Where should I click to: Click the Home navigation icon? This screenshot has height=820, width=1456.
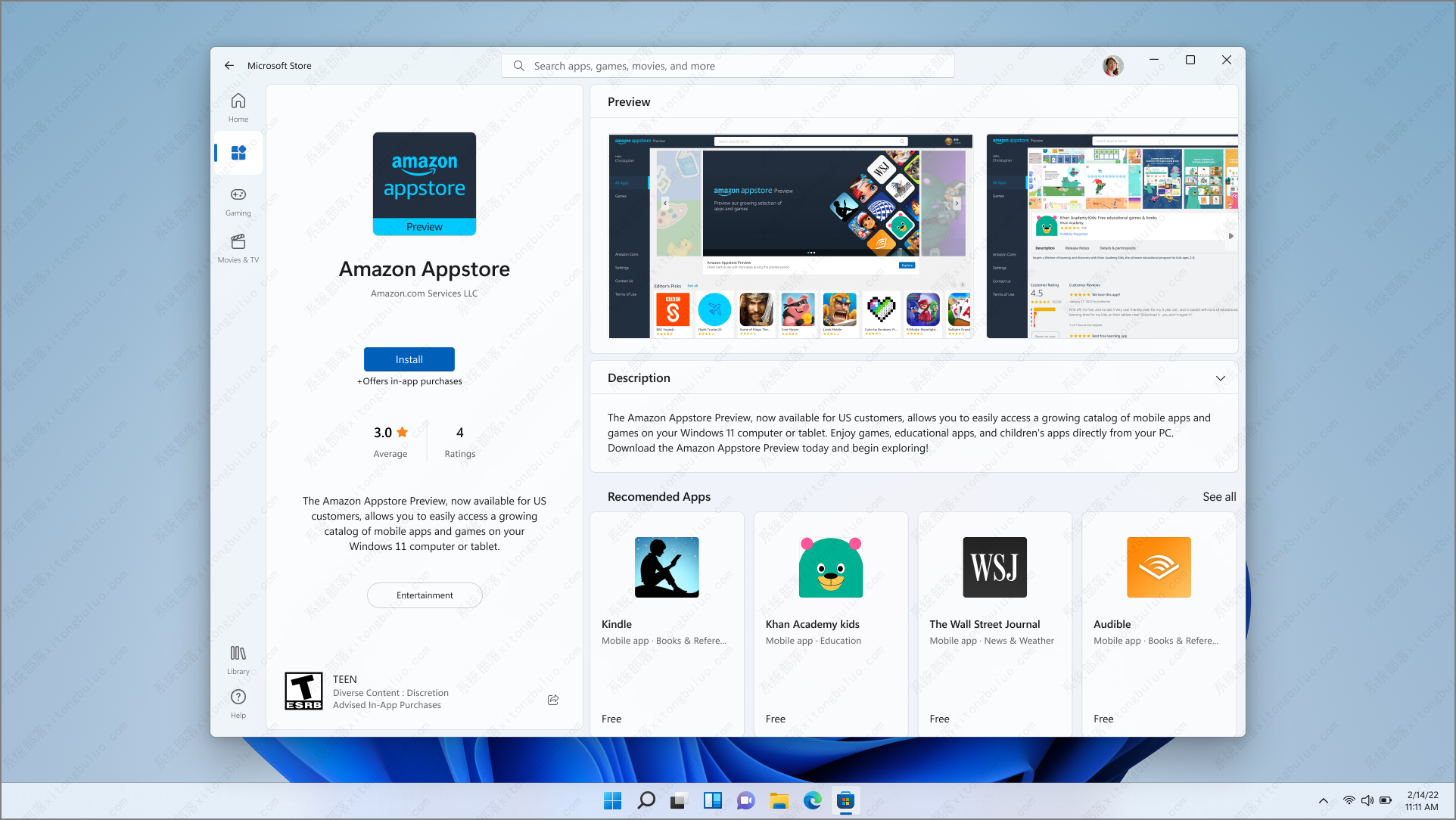[237, 106]
